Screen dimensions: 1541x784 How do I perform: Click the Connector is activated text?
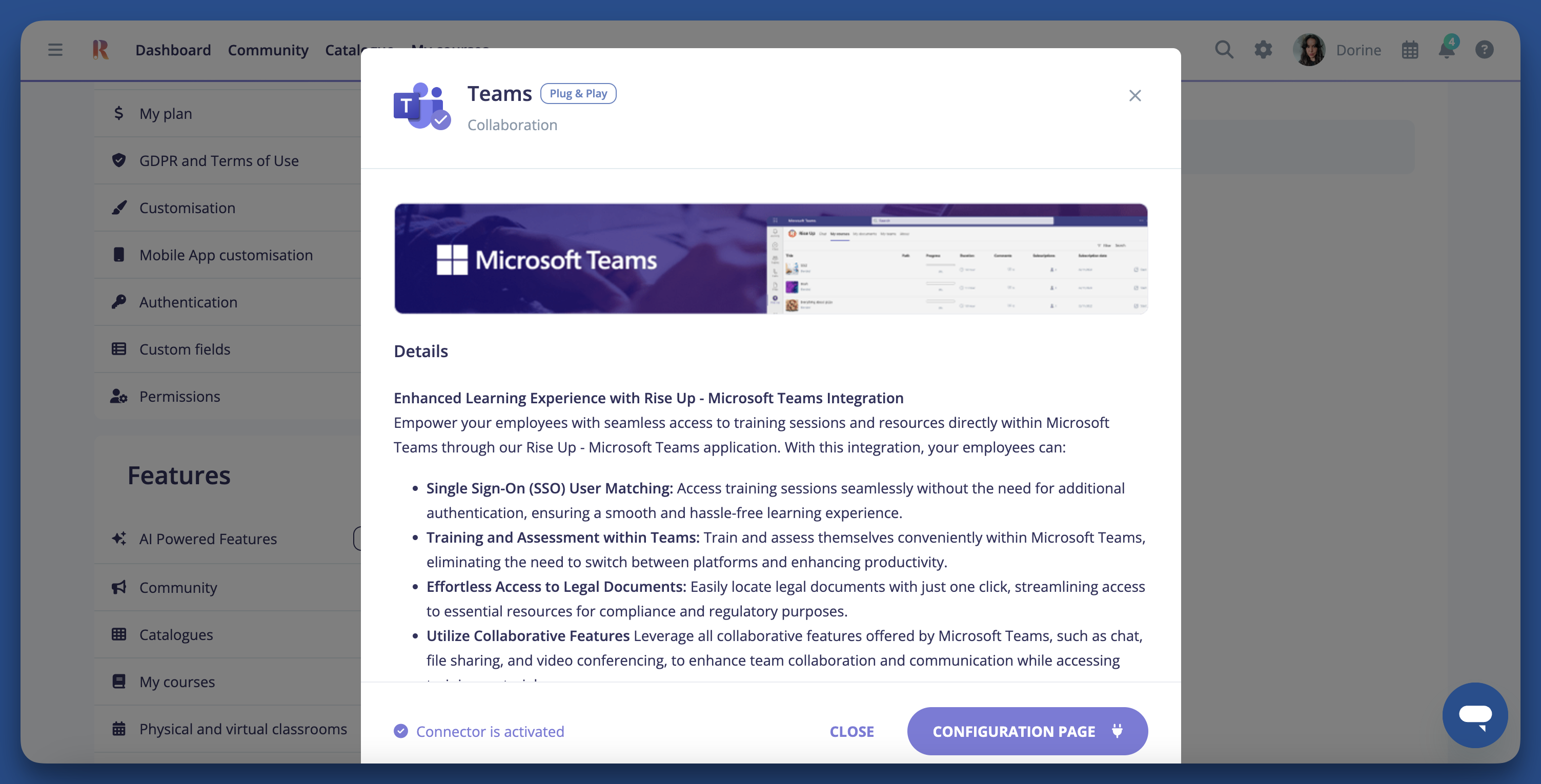490,731
